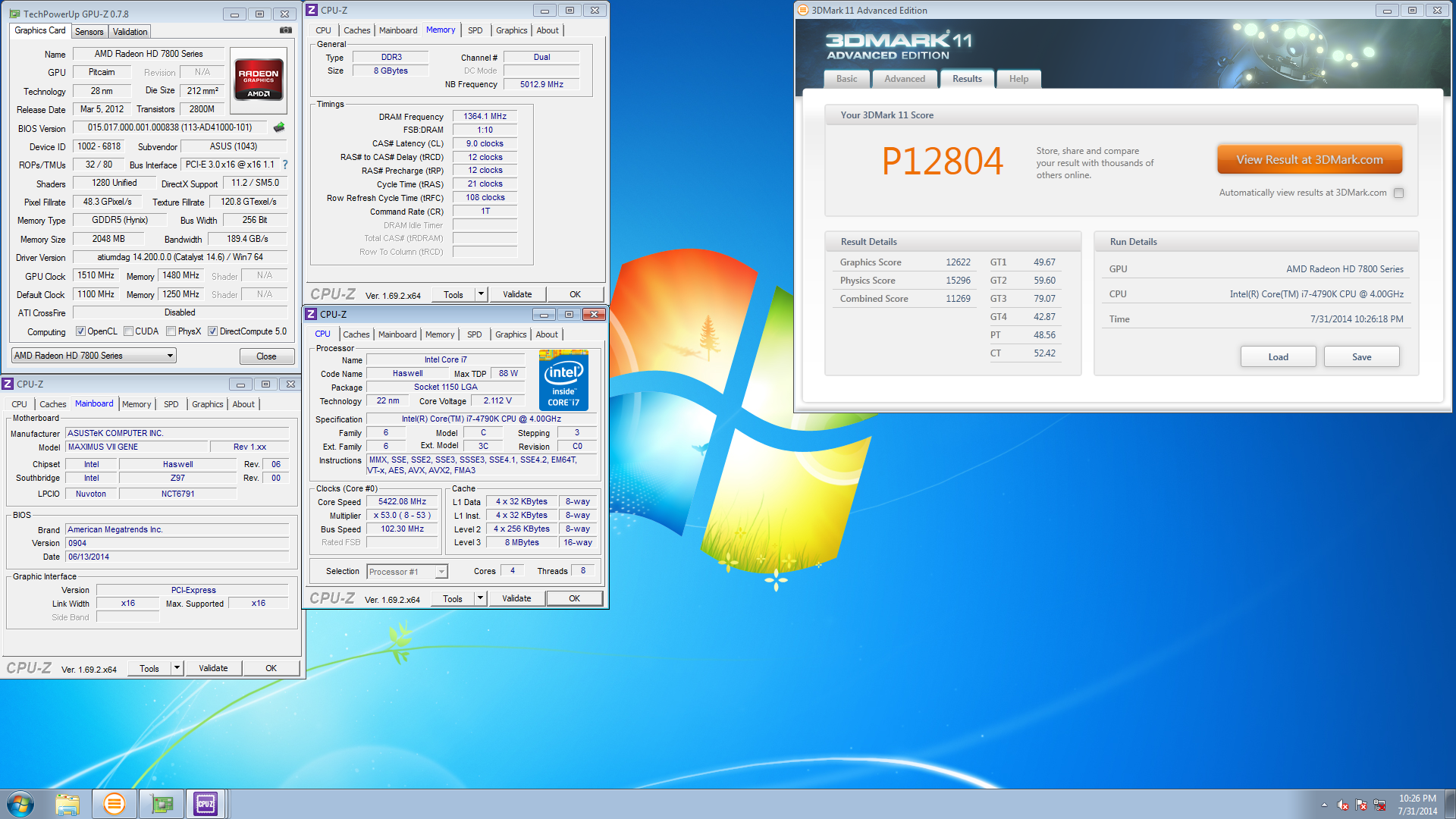Click the CPU-Z Memory window title icon

312,10
